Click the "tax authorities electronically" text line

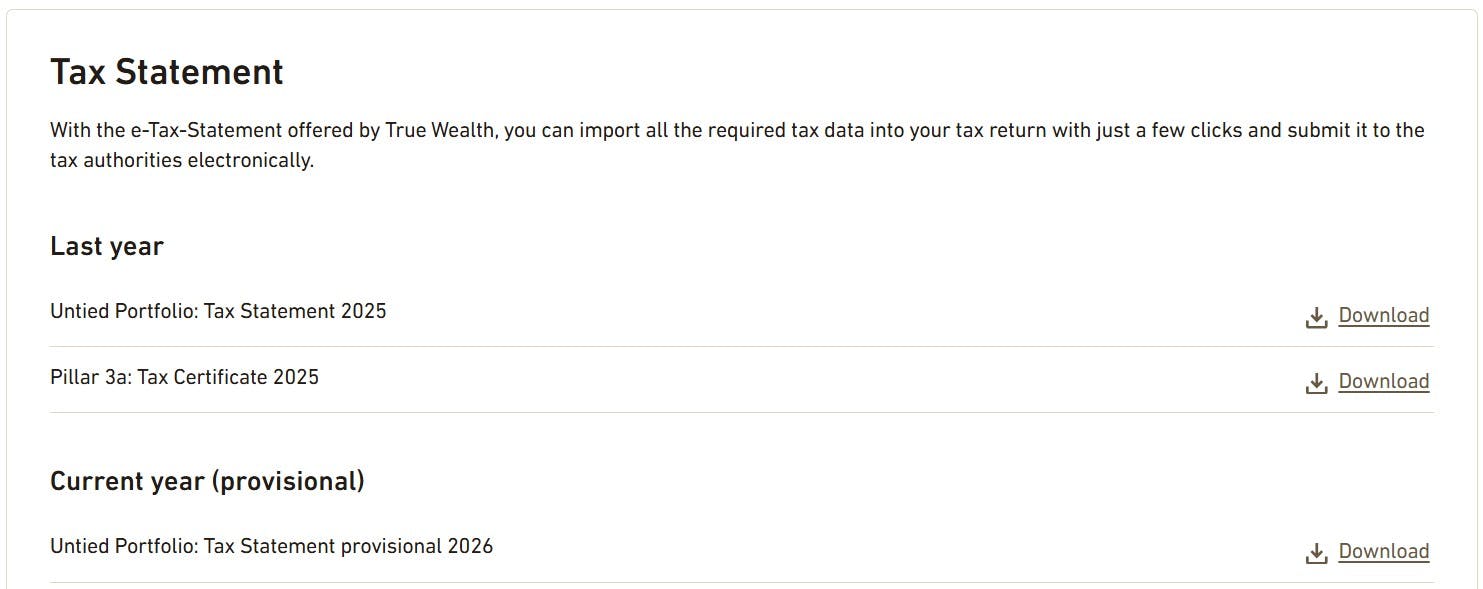pos(182,160)
